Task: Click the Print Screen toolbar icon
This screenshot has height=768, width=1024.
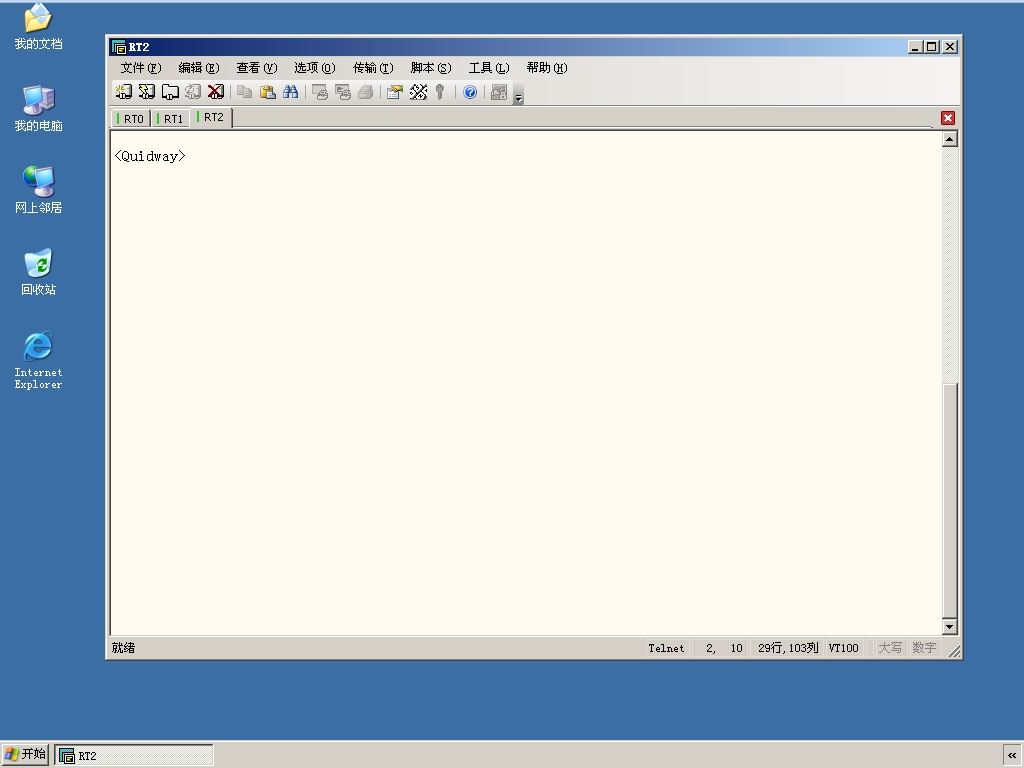Action: [x=319, y=92]
